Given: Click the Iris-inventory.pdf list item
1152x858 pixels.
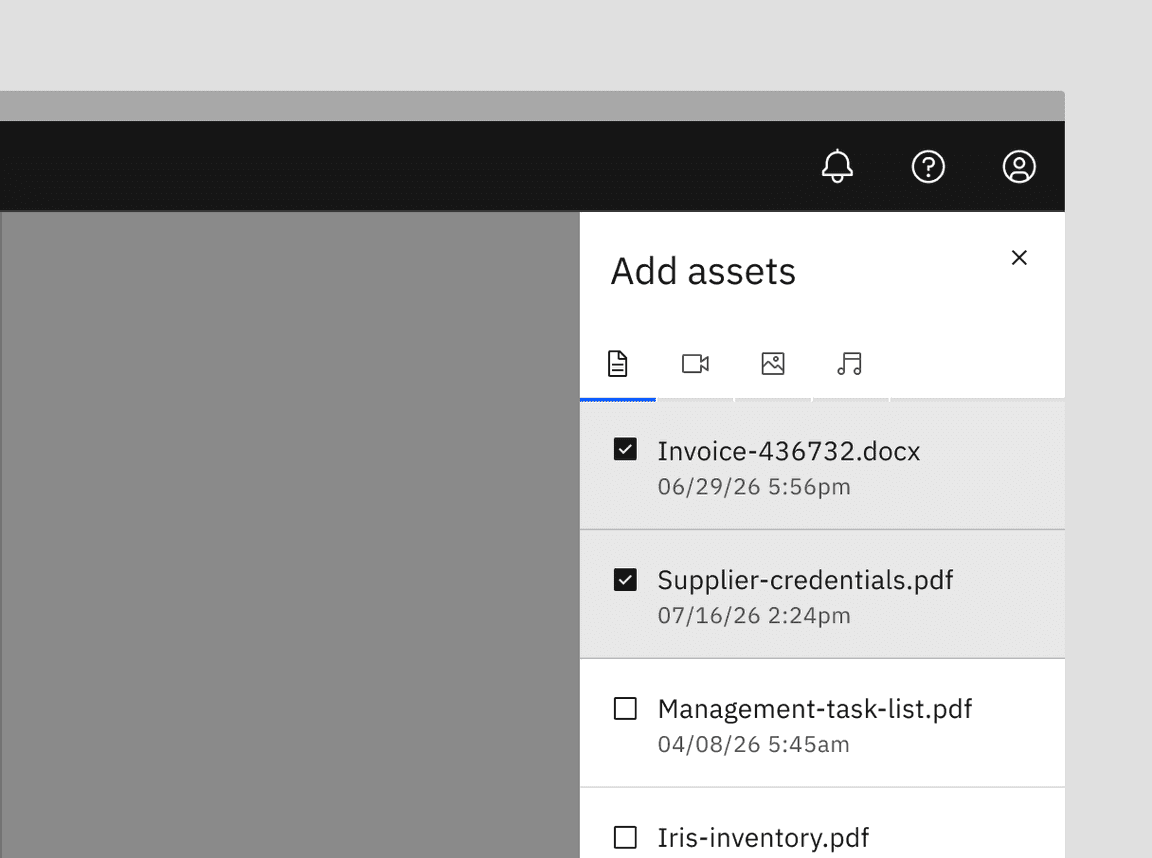Looking at the screenshot, I should tap(763, 838).
